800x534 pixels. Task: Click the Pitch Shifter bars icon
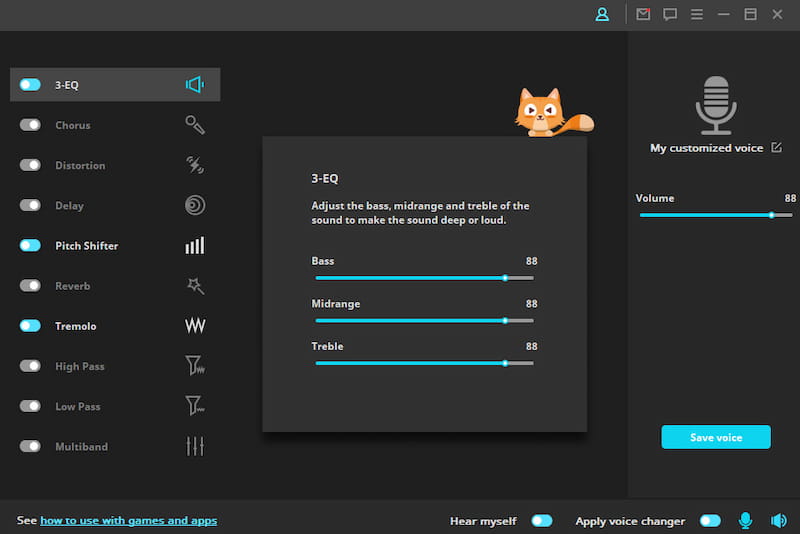point(195,245)
